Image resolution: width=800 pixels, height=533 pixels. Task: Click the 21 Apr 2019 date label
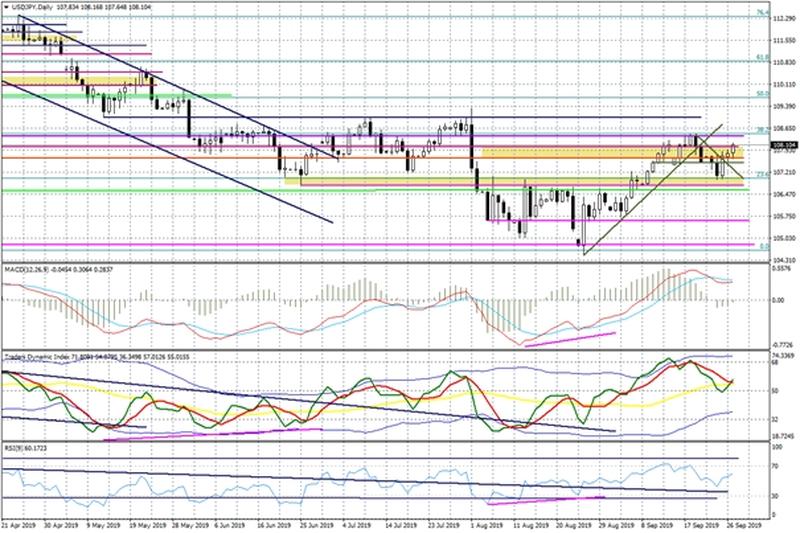(22, 523)
